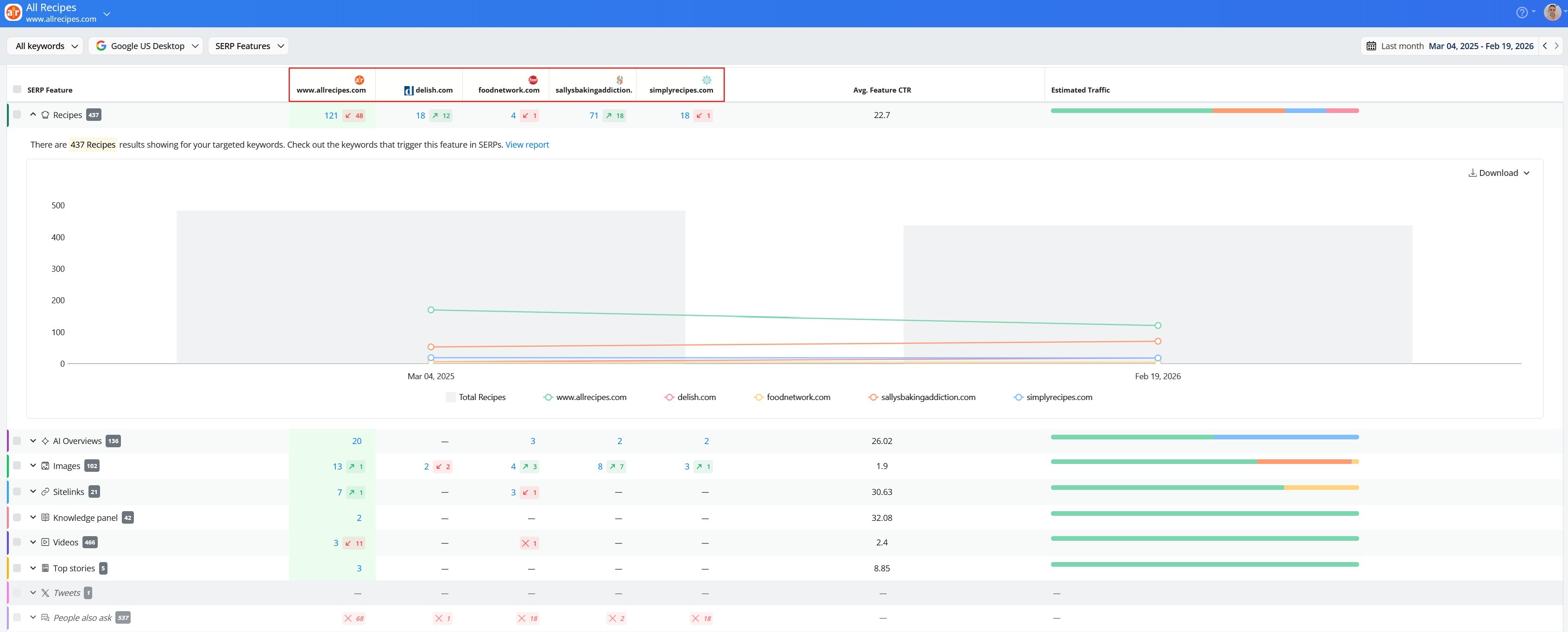Click the Google logo in search engine filter
This screenshot has width=1568, height=632.
point(101,46)
